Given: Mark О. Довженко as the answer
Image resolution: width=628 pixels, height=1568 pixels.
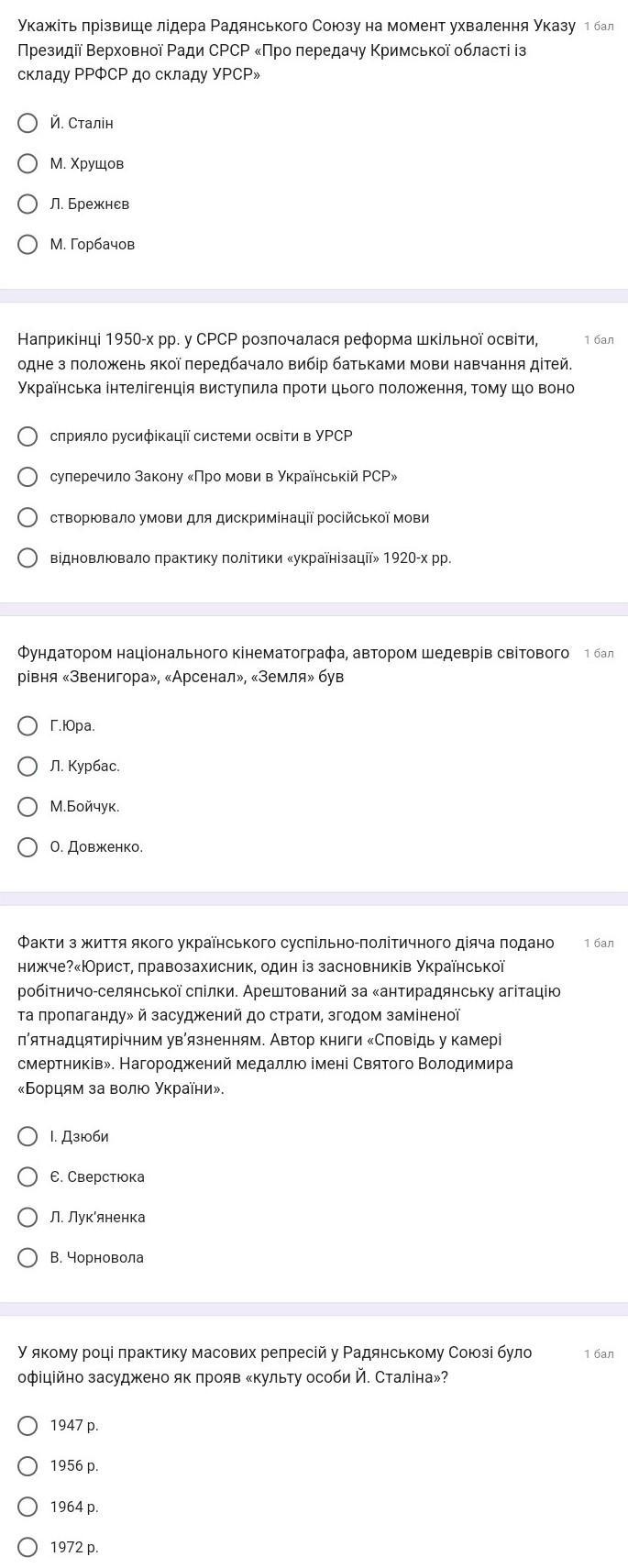Looking at the screenshot, I should [x=28, y=846].
